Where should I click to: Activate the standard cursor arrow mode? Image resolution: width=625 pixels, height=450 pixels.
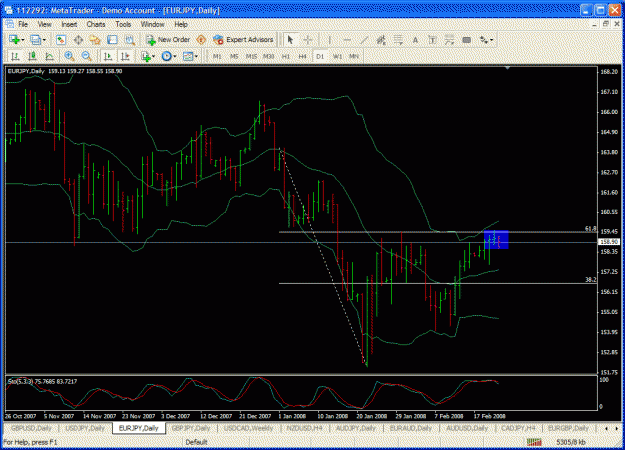(290, 40)
